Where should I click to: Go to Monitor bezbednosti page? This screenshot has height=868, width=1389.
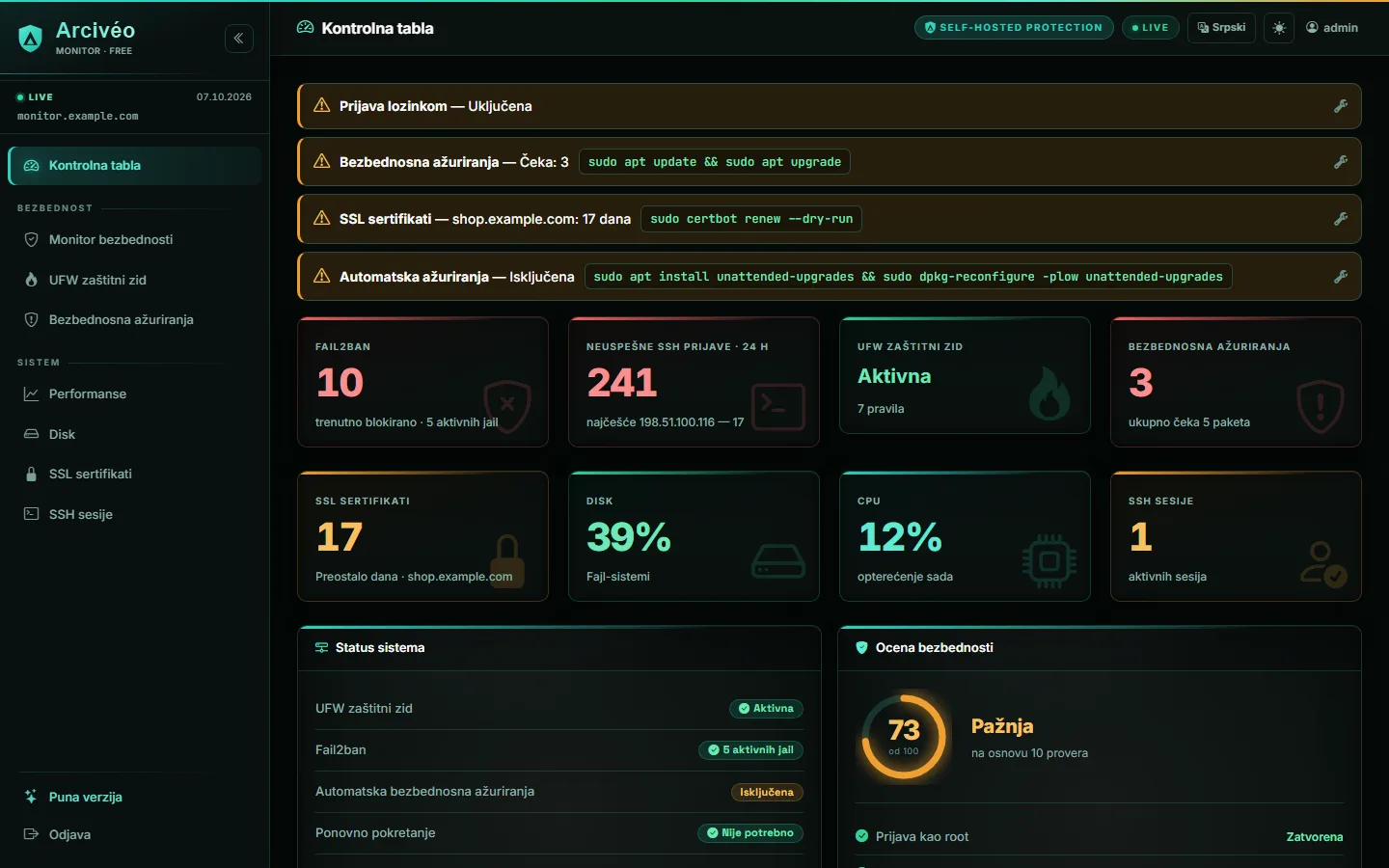[135, 239]
